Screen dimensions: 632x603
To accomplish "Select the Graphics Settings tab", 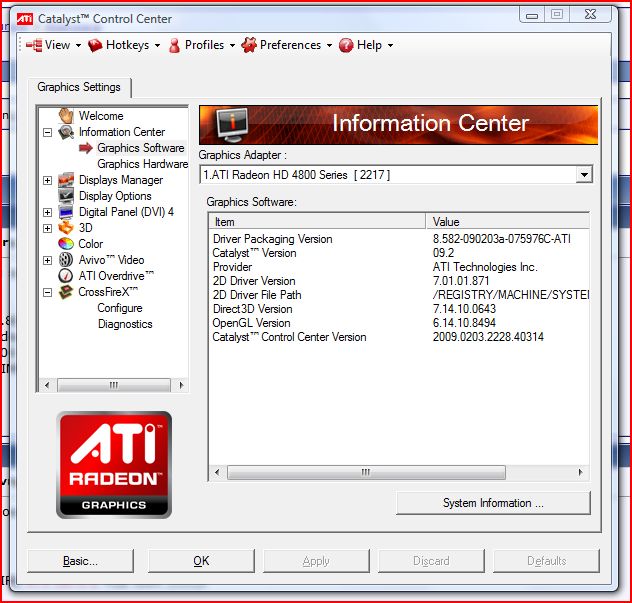I will 79,87.
